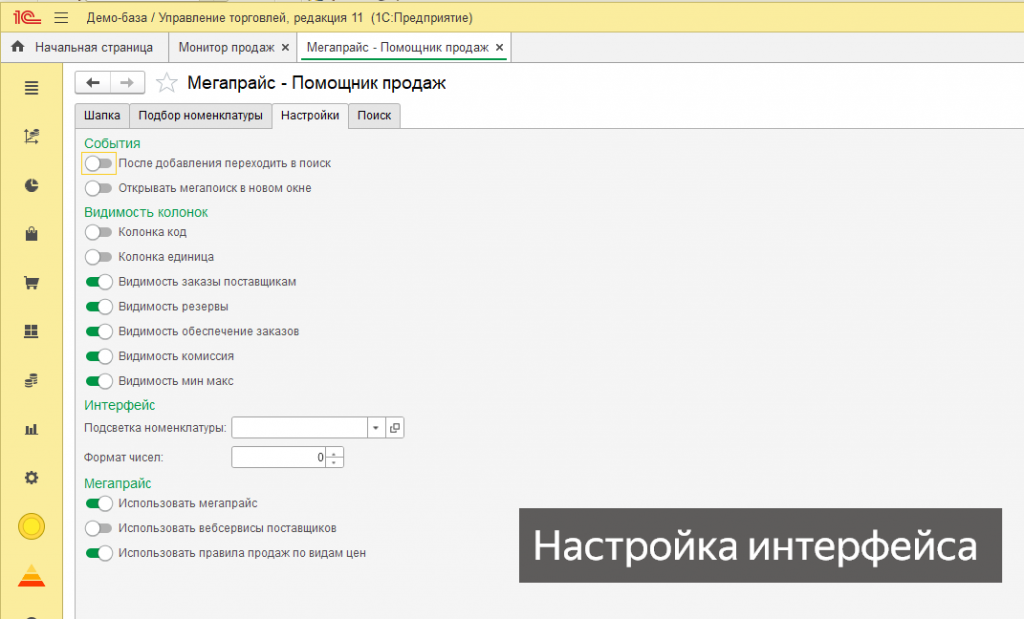Toggle Открывать мегапоиск в новом окне
This screenshot has width=1024, height=619.
99,188
